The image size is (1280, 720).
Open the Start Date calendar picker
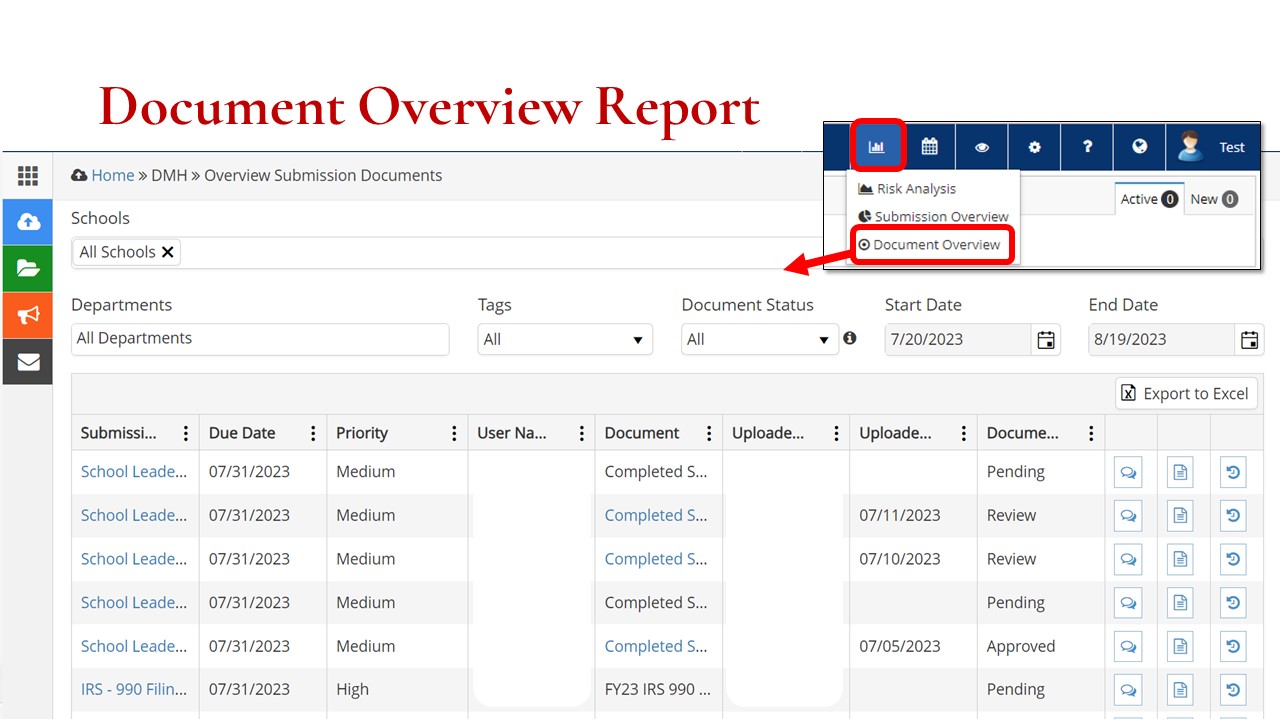click(x=1046, y=340)
